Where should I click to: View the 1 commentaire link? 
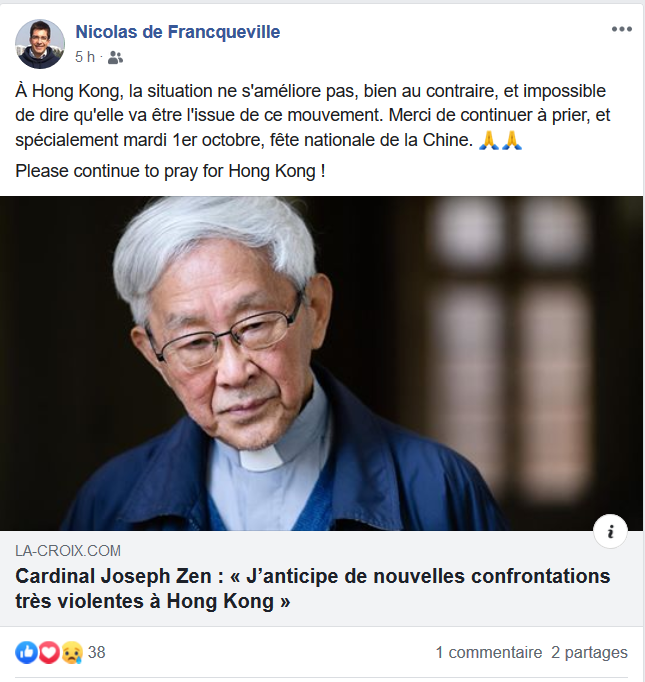tap(489, 652)
